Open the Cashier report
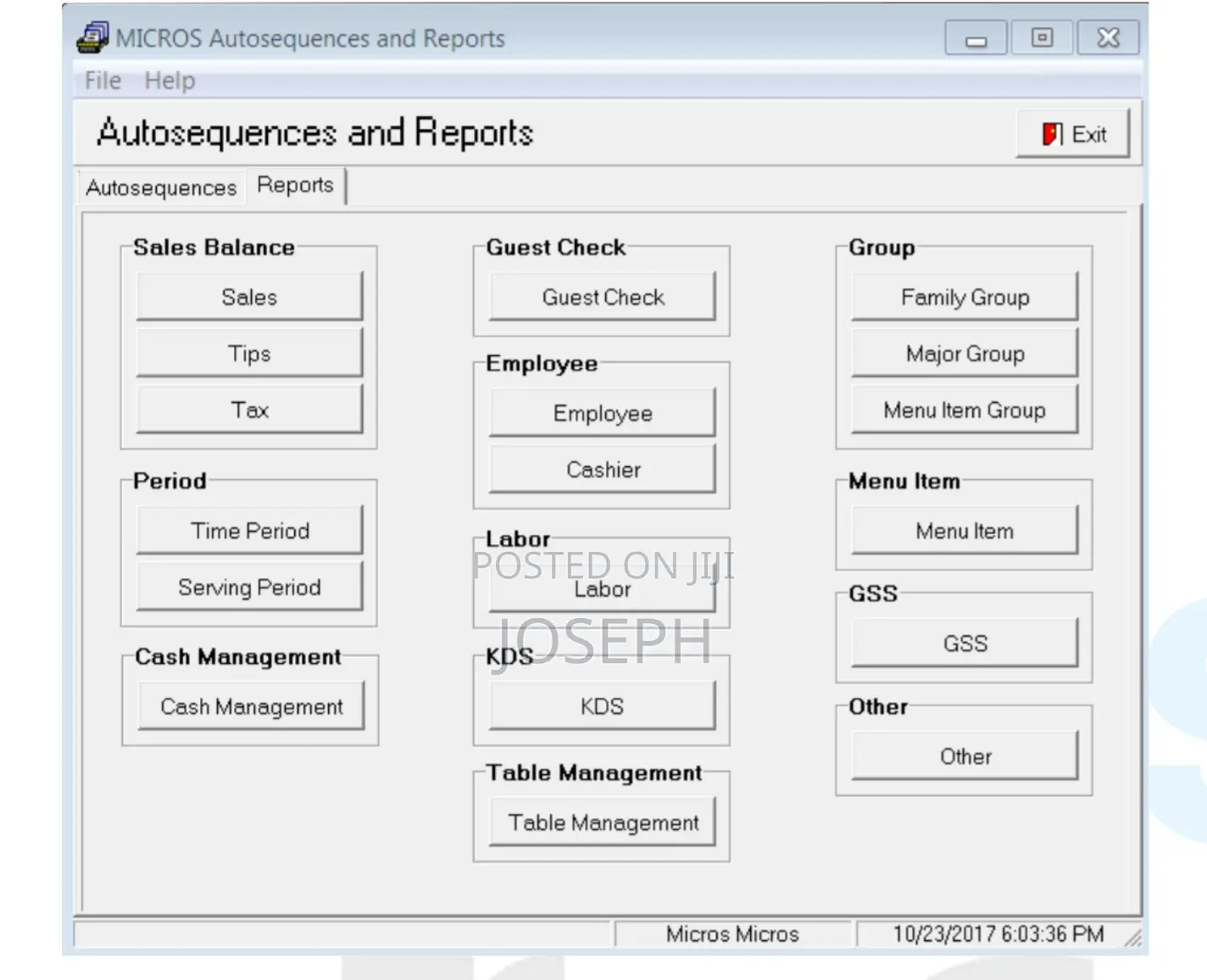This screenshot has width=1207, height=980. tap(603, 470)
